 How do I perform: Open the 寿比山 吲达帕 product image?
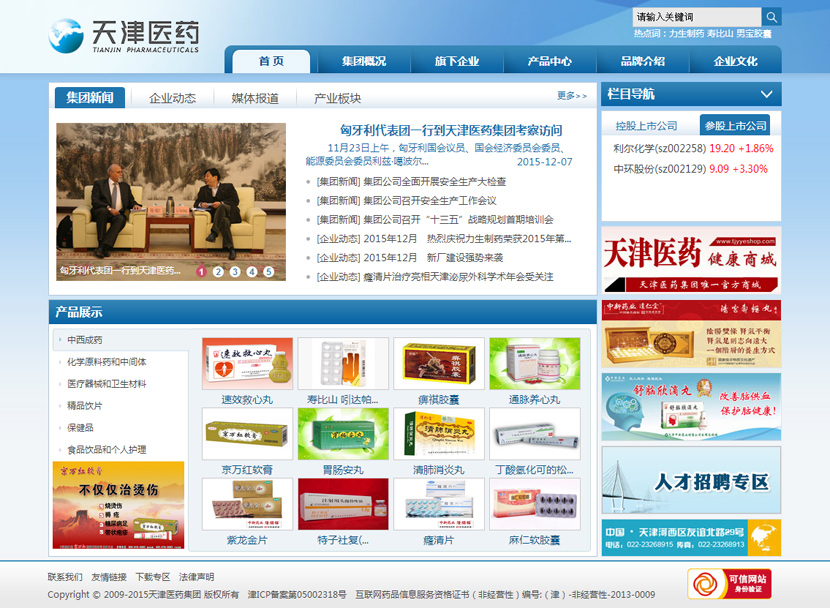(x=343, y=364)
